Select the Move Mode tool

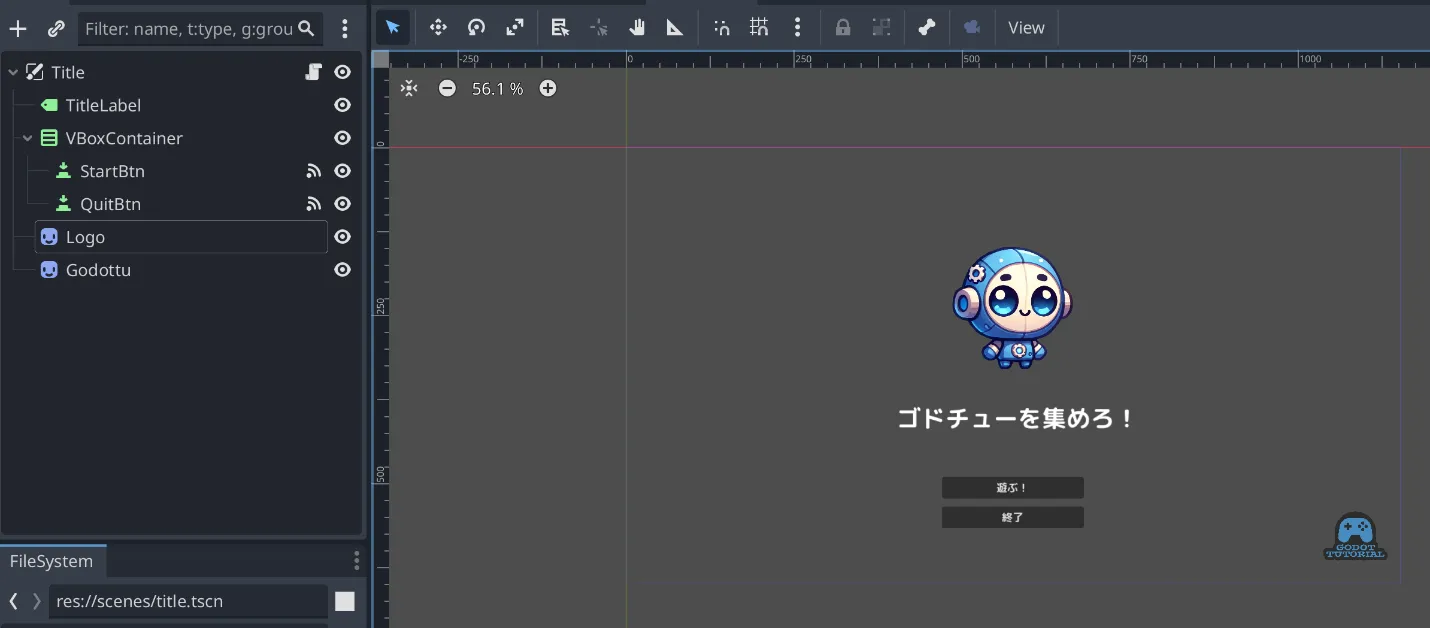tap(438, 28)
